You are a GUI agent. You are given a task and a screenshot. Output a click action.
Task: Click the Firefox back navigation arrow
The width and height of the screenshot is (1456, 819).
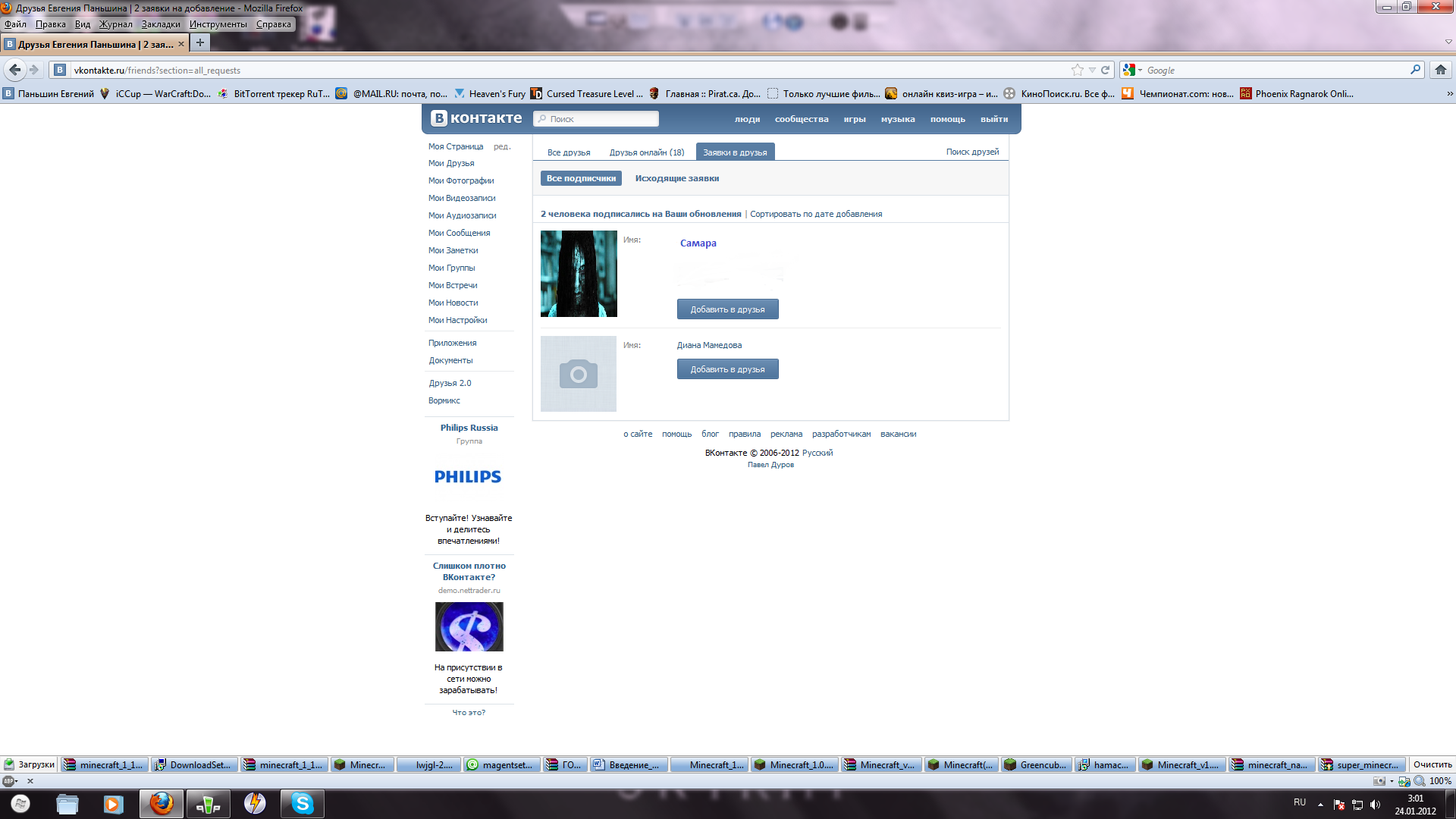tap(14, 70)
